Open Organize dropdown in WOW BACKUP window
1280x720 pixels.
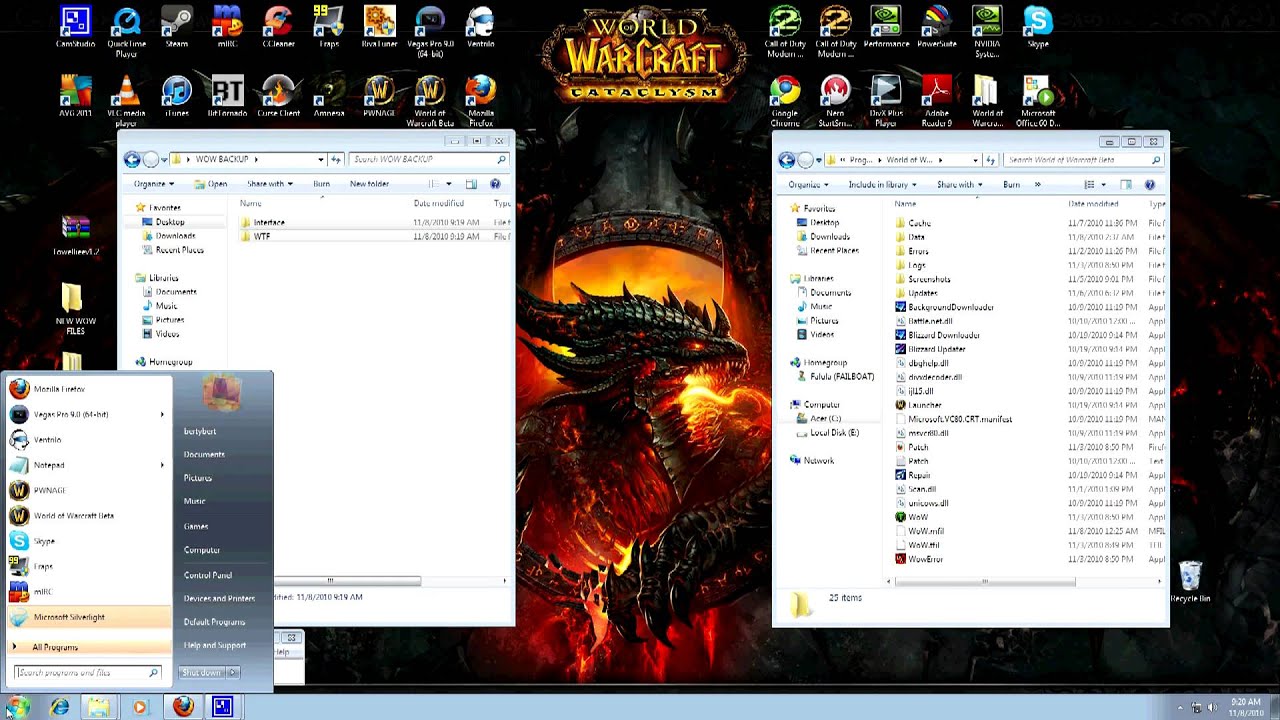154,184
